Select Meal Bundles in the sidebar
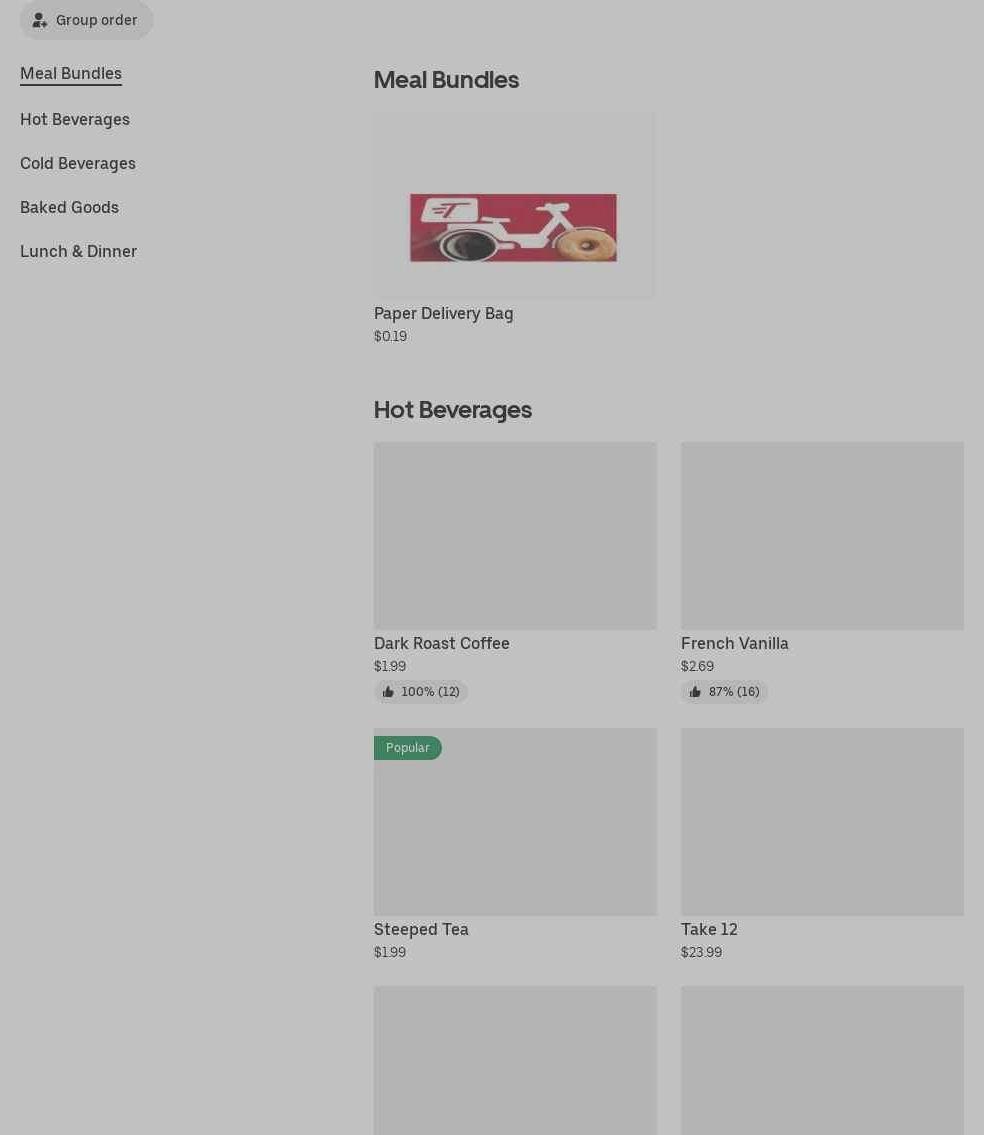This screenshot has height=1135, width=984. (71, 74)
